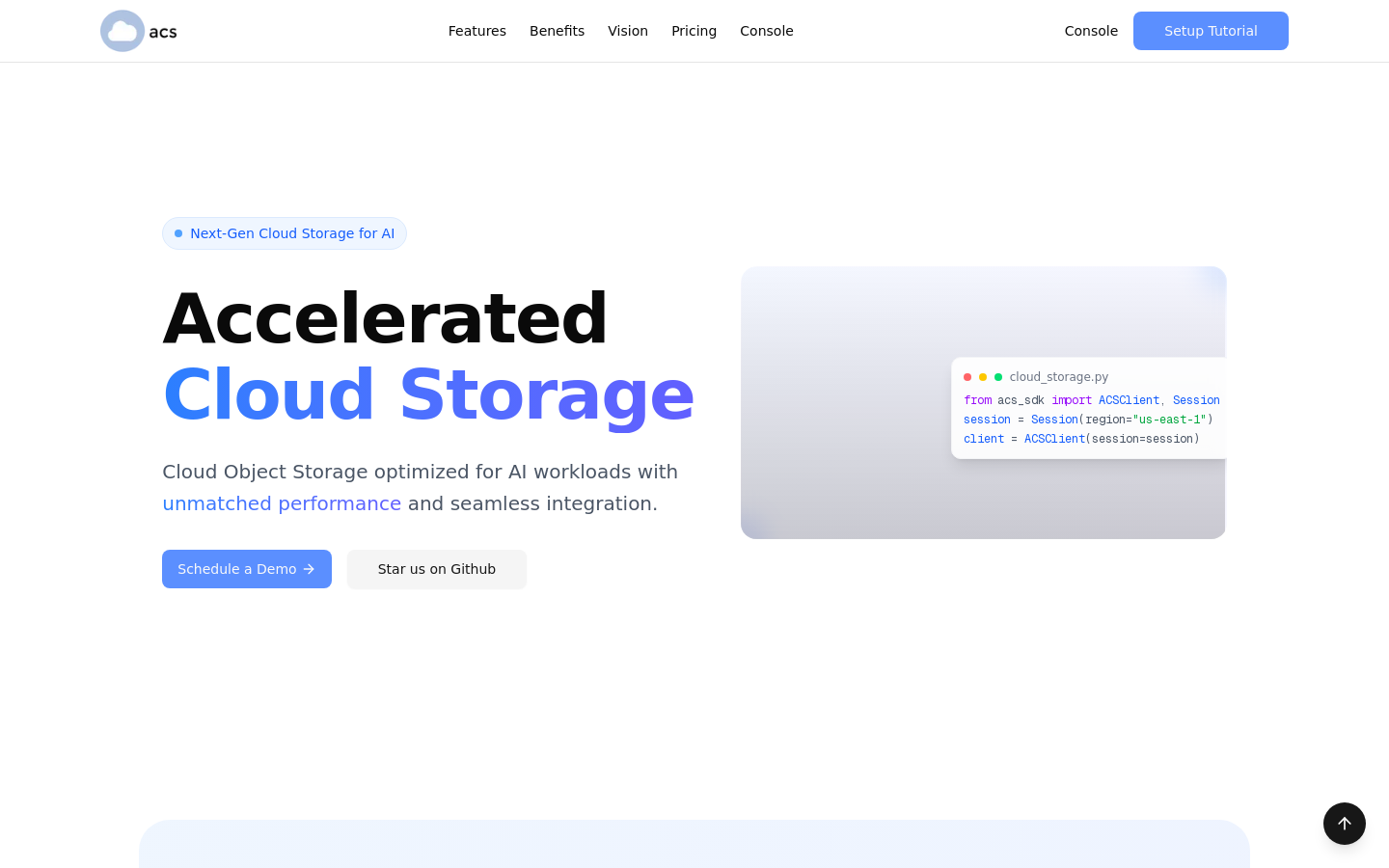The image size is (1389, 868).
Task: Click the acs cloud logo icon
Action: [x=123, y=31]
